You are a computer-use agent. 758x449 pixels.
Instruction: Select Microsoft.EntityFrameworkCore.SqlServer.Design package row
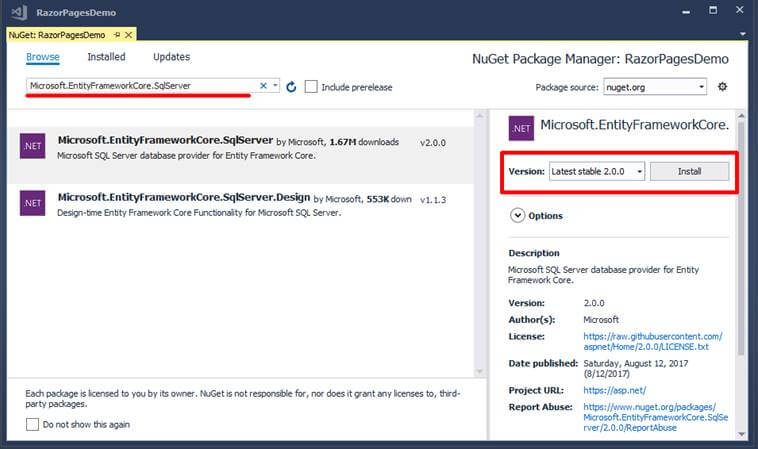tap(240, 205)
